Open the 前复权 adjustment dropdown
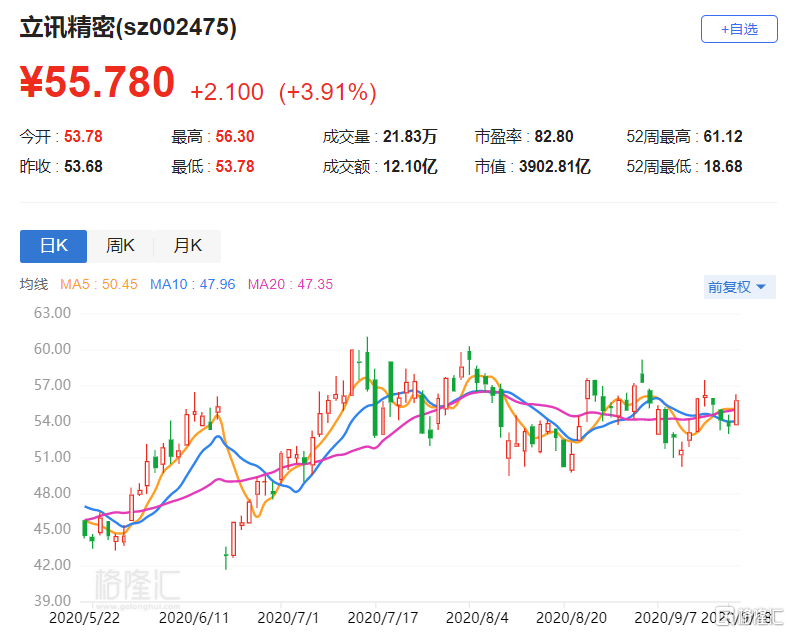 pos(739,287)
